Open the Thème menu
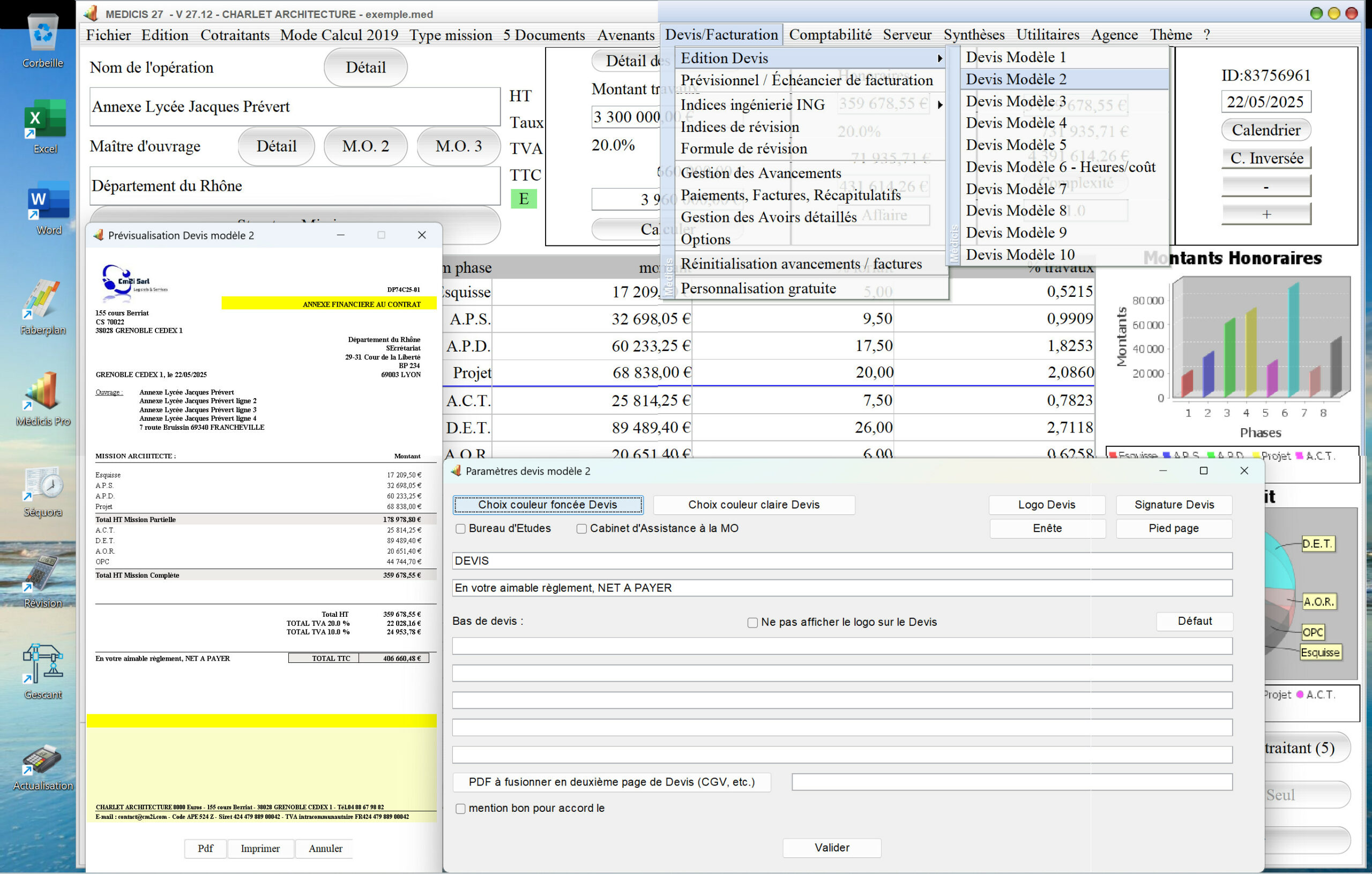The width and height of the screenshot is (1372, 874). coord(1170,35)
